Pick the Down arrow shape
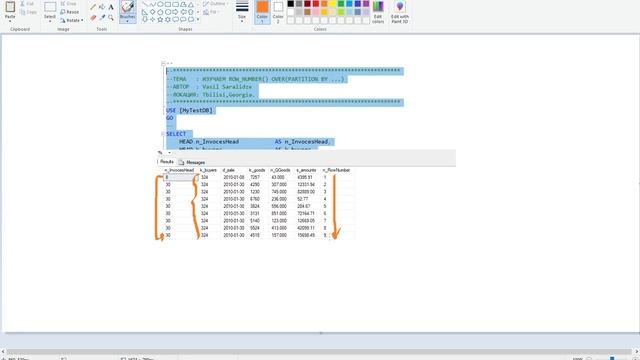Viewport: 640px width, 360px height. (x=144, y=20)
